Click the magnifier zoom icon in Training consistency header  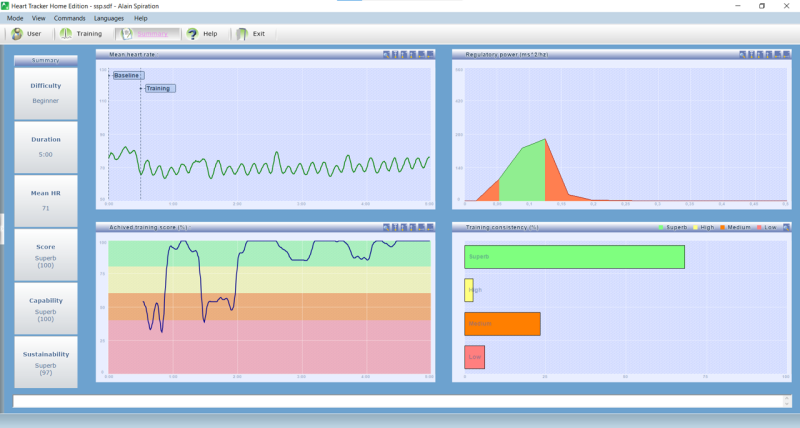click(786, 227)
